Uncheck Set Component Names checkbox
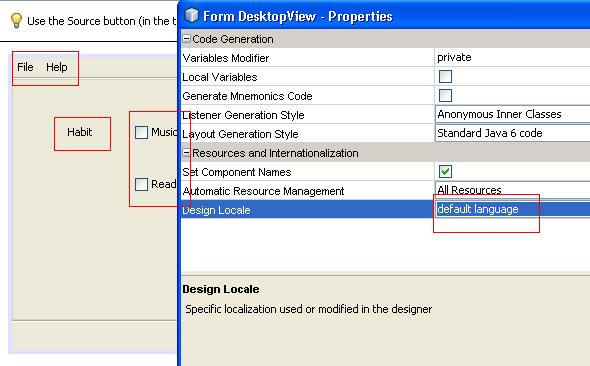 click(445, 172)
